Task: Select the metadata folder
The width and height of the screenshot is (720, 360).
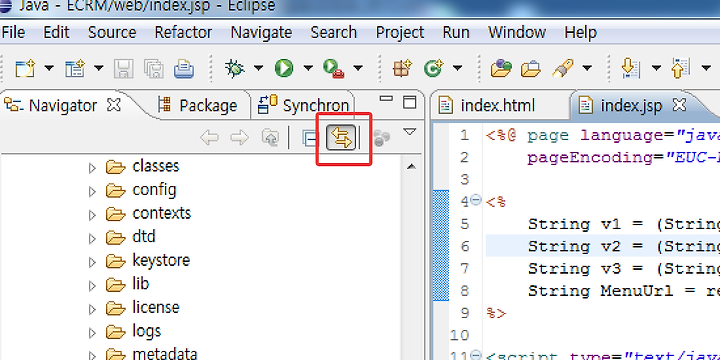Action: 164,354
